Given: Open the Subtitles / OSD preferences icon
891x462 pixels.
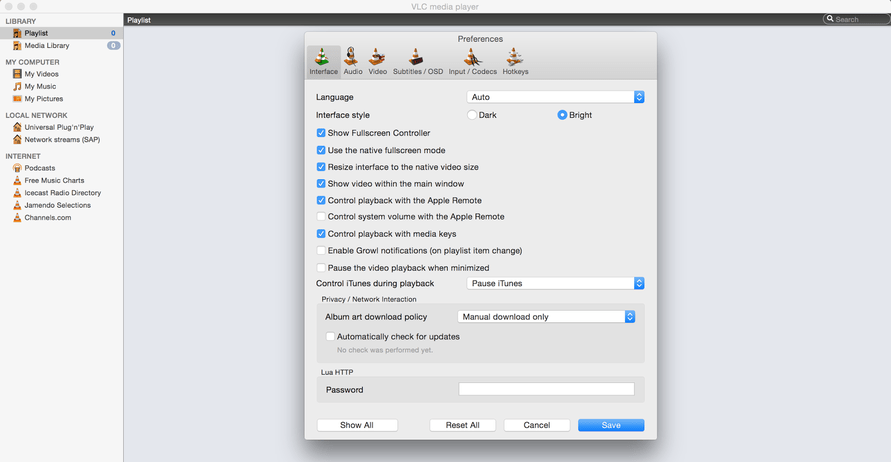Looking at the screenshot, I should 417,57.
